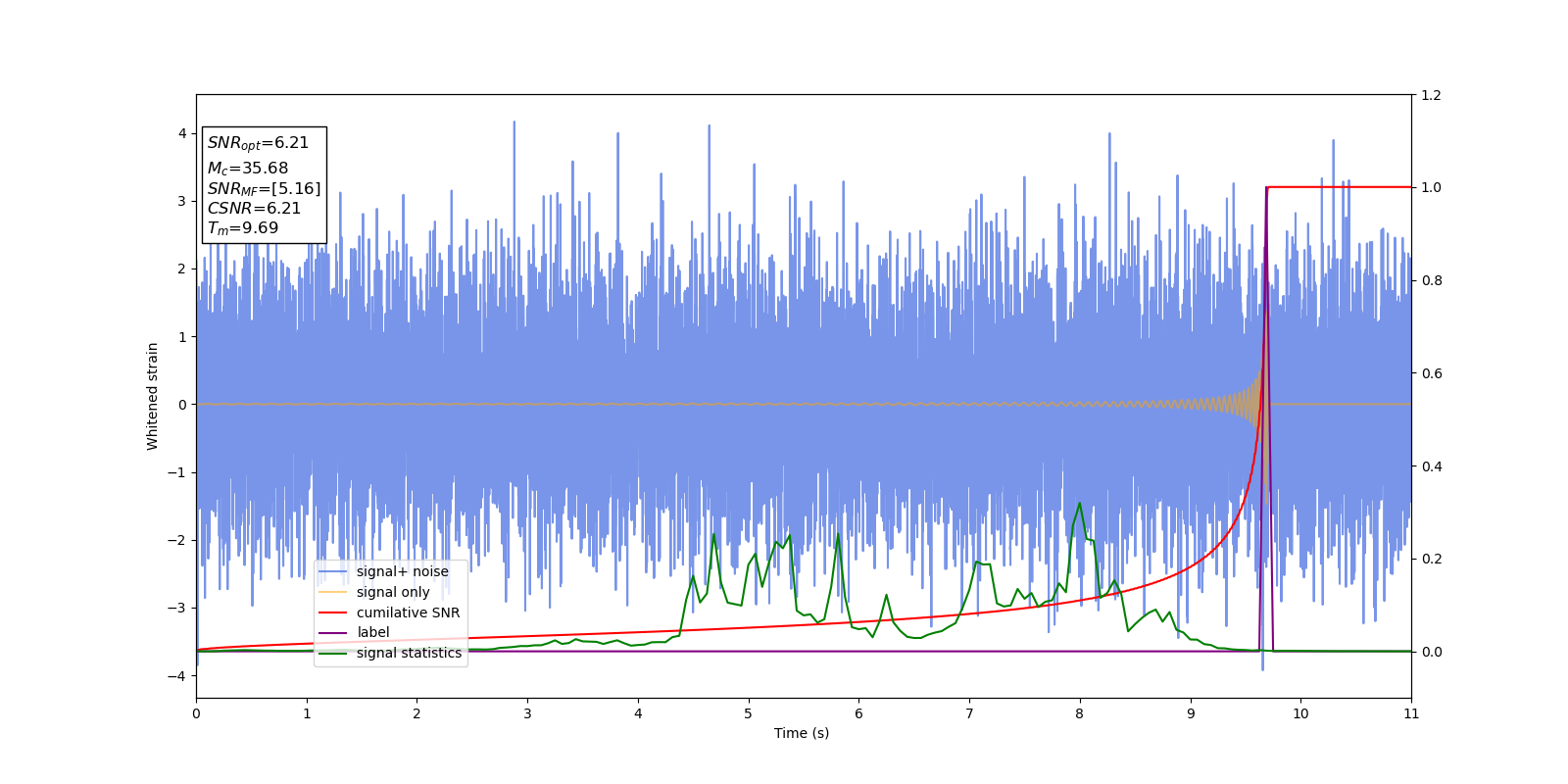Click right y-axis tick label 0.2
The height and width of the screenshot is (784, 1568).
point(1432,559)
